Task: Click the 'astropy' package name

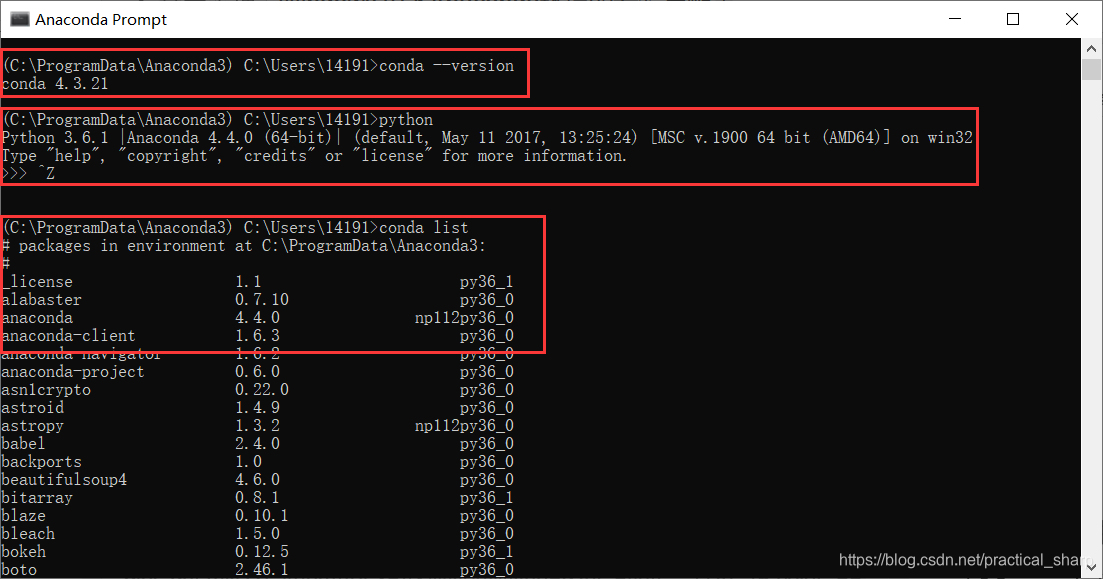Action: click(x=32, y=426)
